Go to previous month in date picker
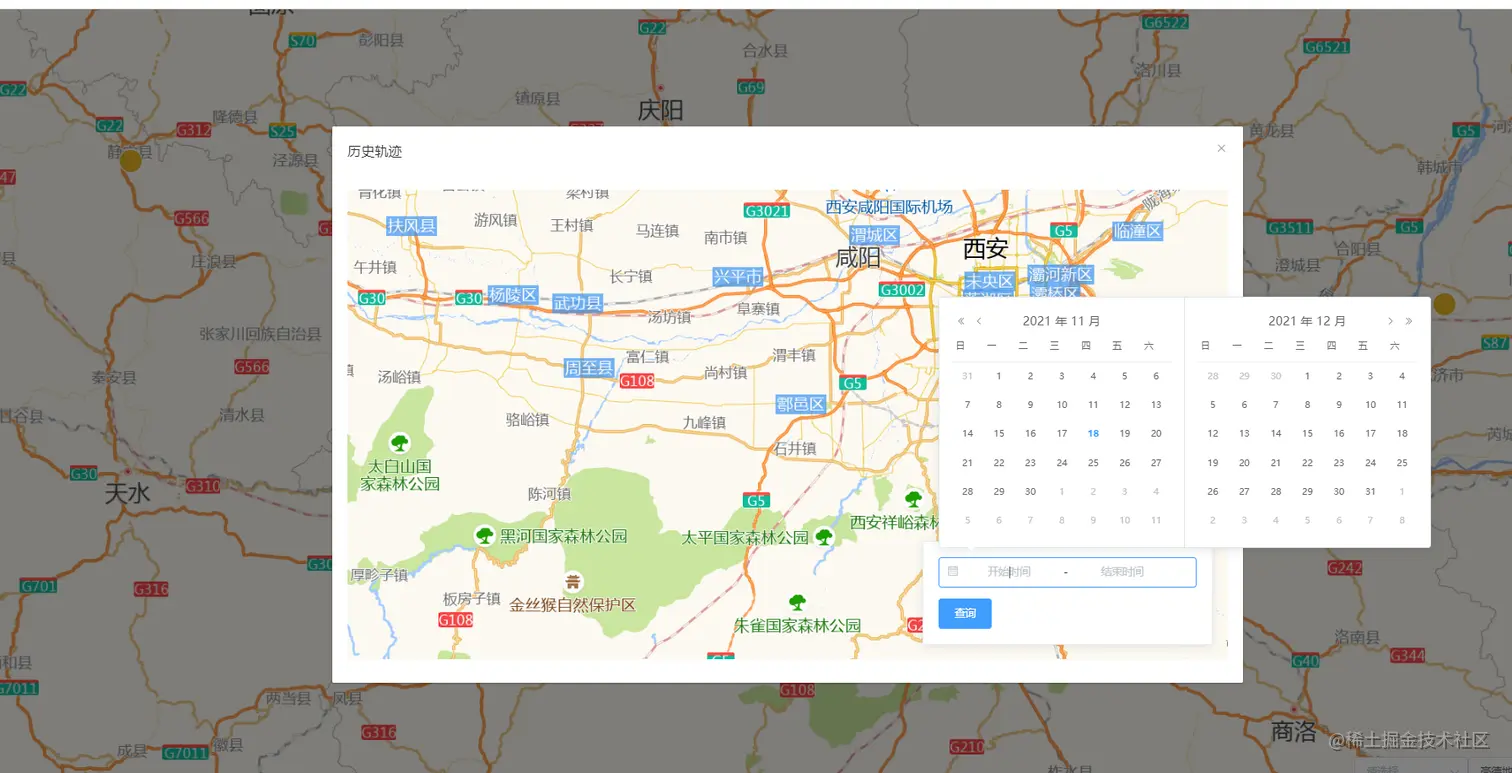1512x773 pixels. 979,321
